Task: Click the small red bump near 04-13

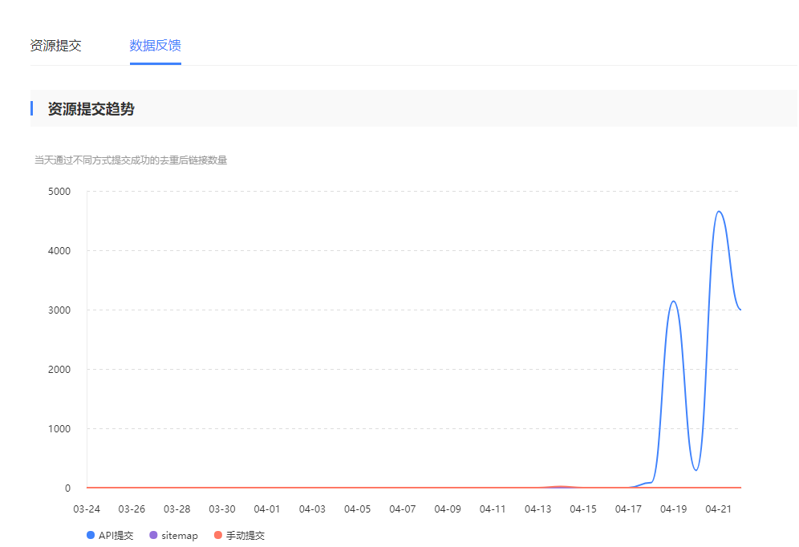Action: point(561,486)
